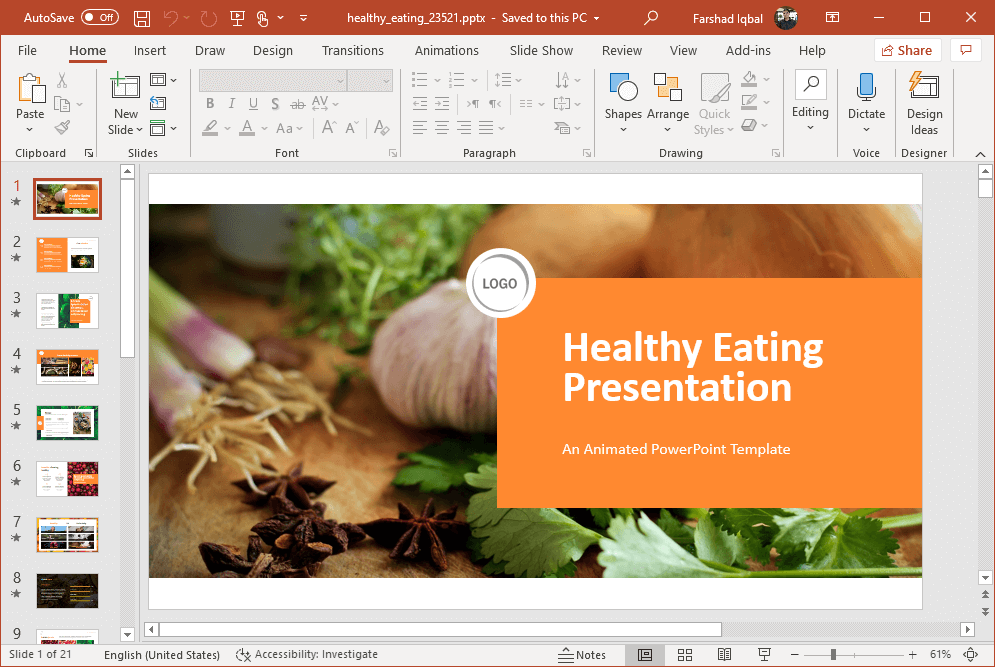Insert a New Slide icon
This screenshot has width=995, height=667.
pos(125,90)
